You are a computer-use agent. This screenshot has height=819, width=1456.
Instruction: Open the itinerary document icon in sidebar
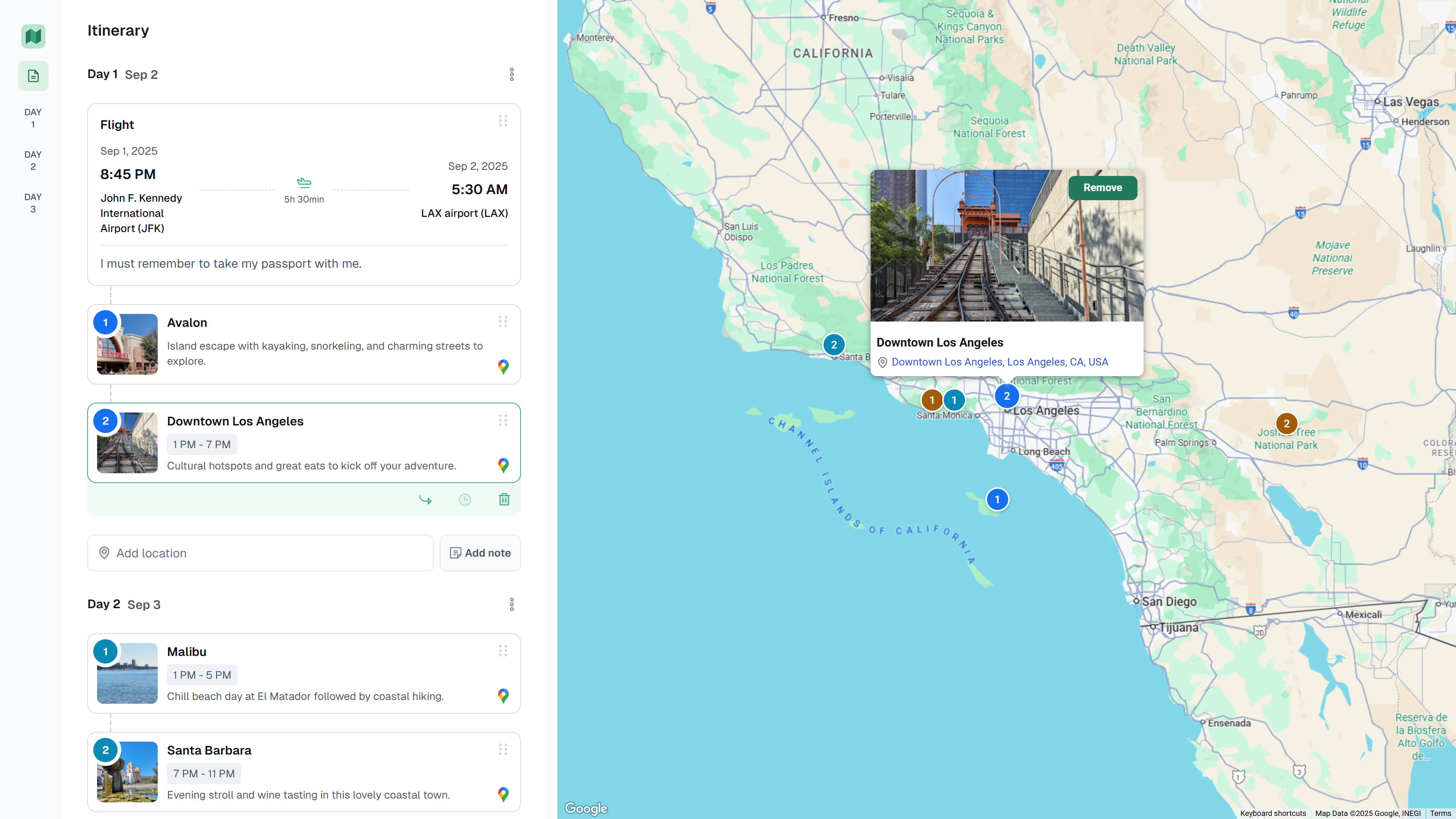click(33, 76)
